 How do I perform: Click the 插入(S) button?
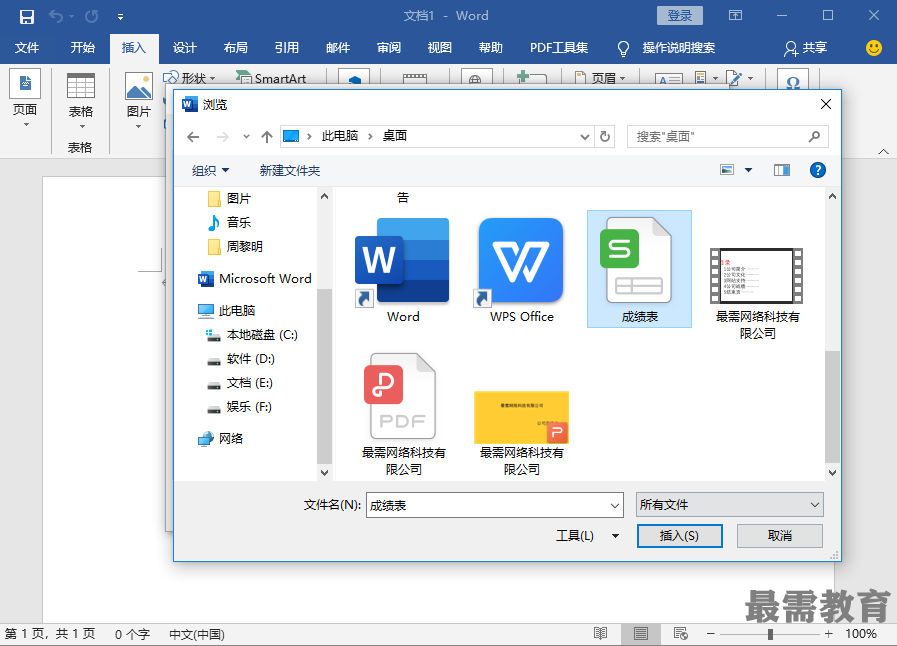pos(680,536)
